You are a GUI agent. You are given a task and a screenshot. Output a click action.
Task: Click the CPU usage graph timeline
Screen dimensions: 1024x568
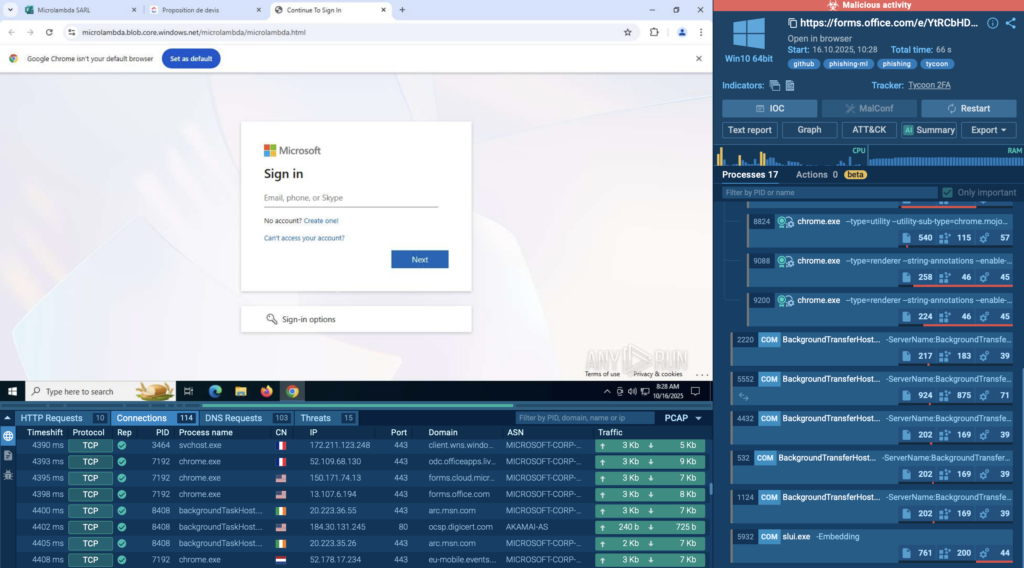click(x=790, y=156)
